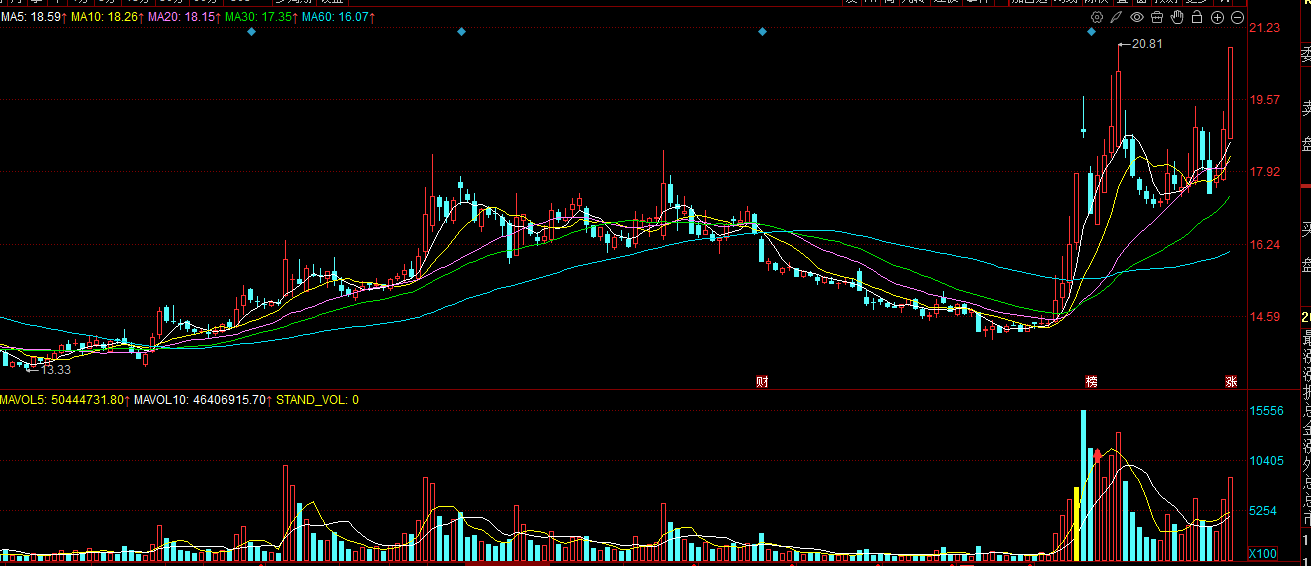1311x566 pixels.
Task: Click the MA60: 16.07 indicator label
Action: pos(337,18)
